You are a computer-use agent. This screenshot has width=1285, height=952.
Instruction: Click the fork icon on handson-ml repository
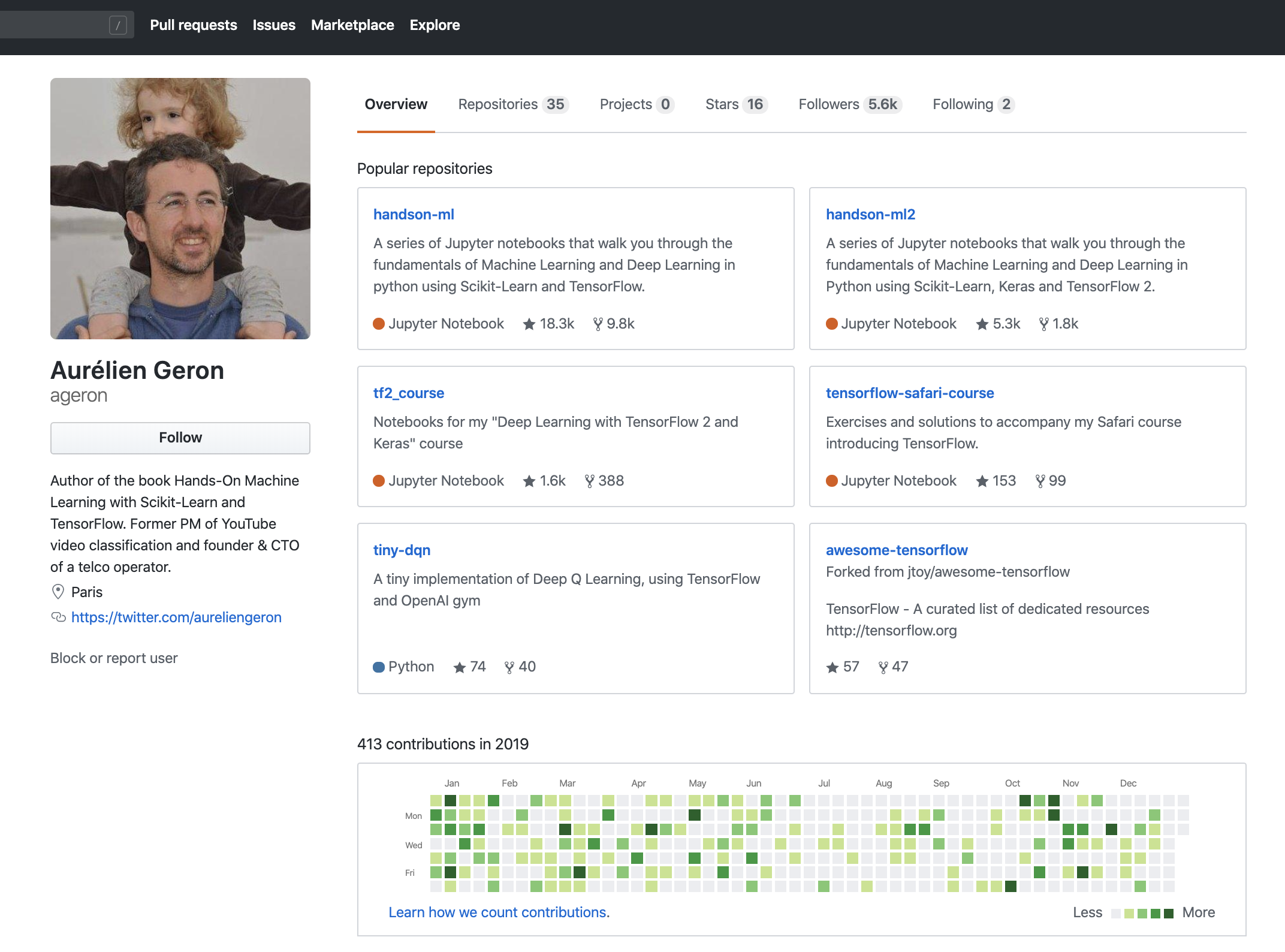(x=598, y=324)
